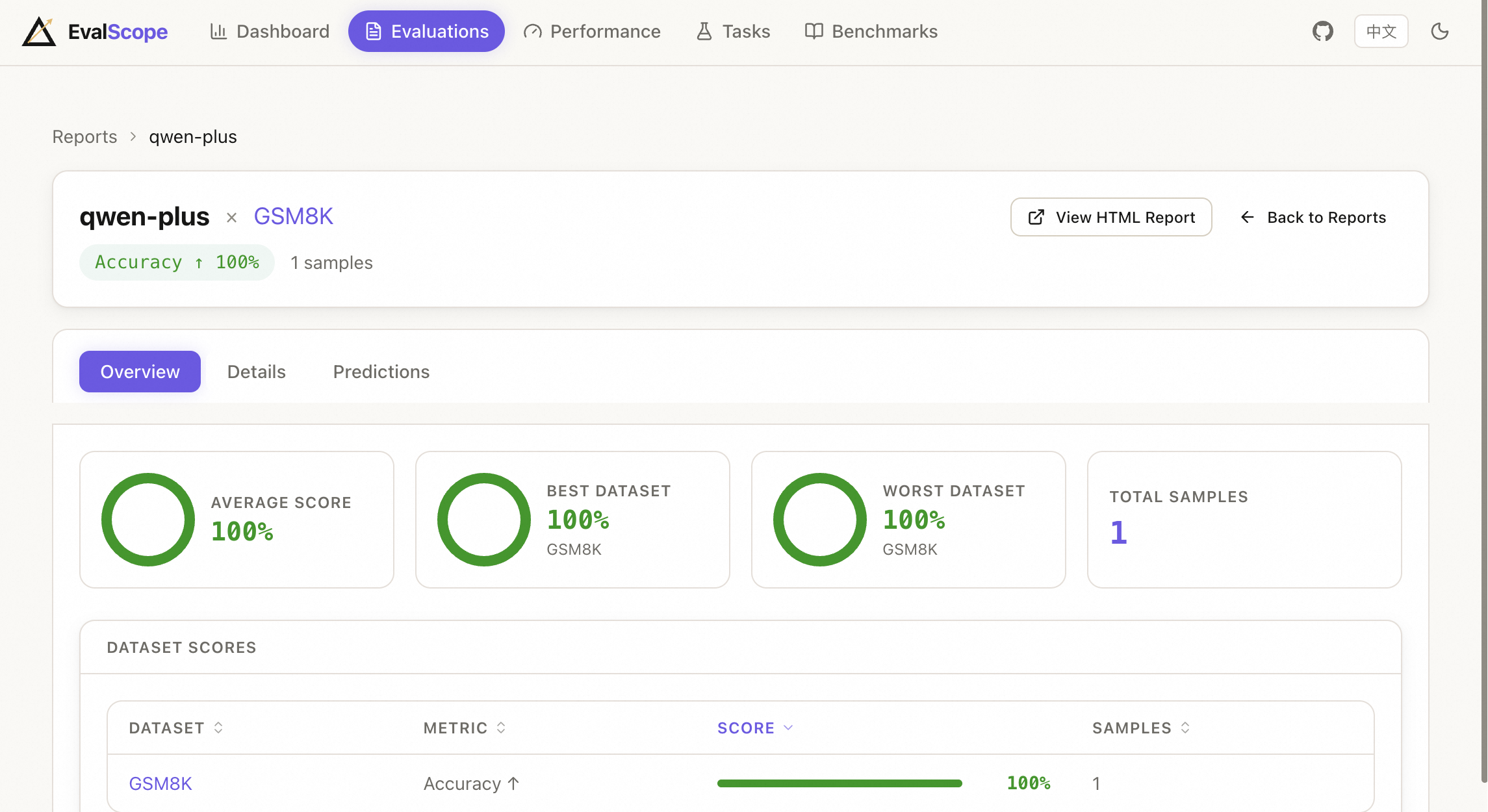
Task: Open the GSM8K dataset row link
Action: tap(160, 783)
